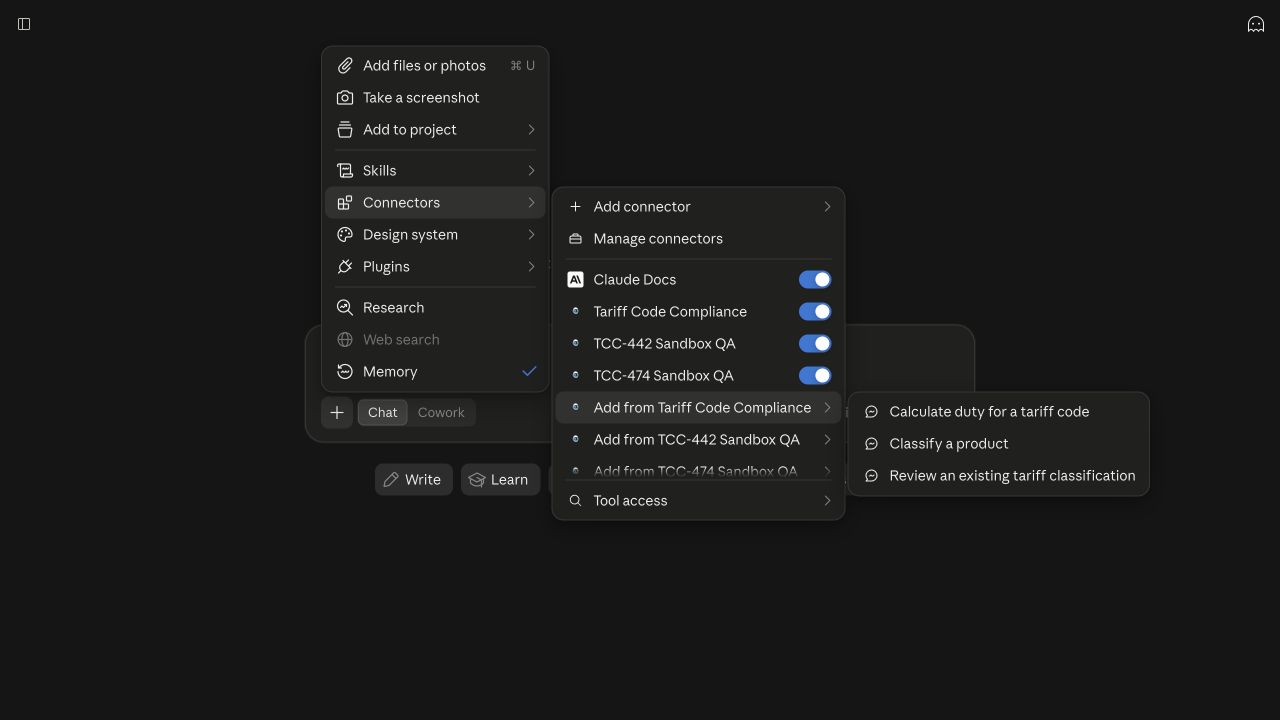
Task: Click the Tool access search icon
Action: (x=575, y=501)
